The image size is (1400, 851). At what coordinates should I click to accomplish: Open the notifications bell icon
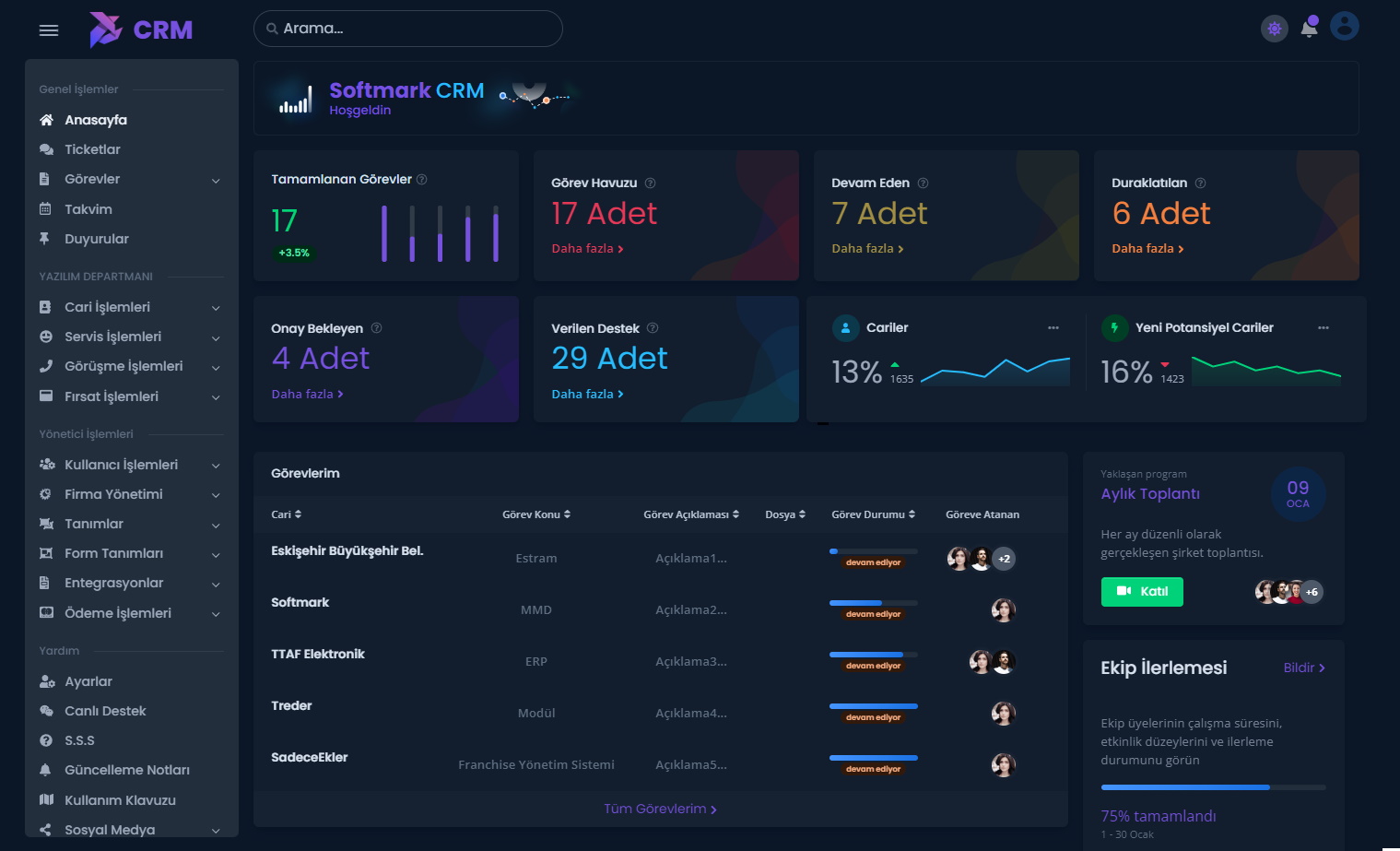tap(1309, 28)
